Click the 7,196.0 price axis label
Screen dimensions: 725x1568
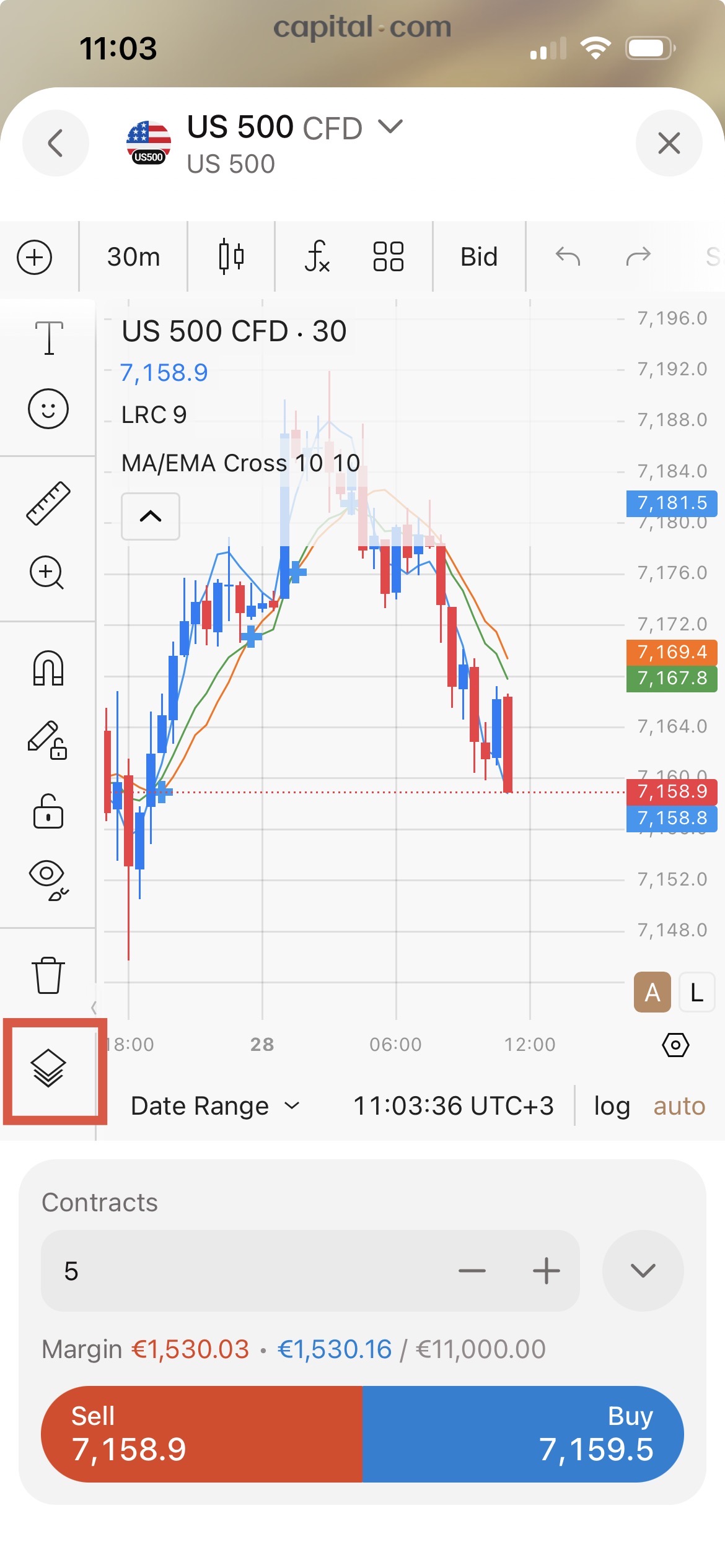[x=672, y=318]
